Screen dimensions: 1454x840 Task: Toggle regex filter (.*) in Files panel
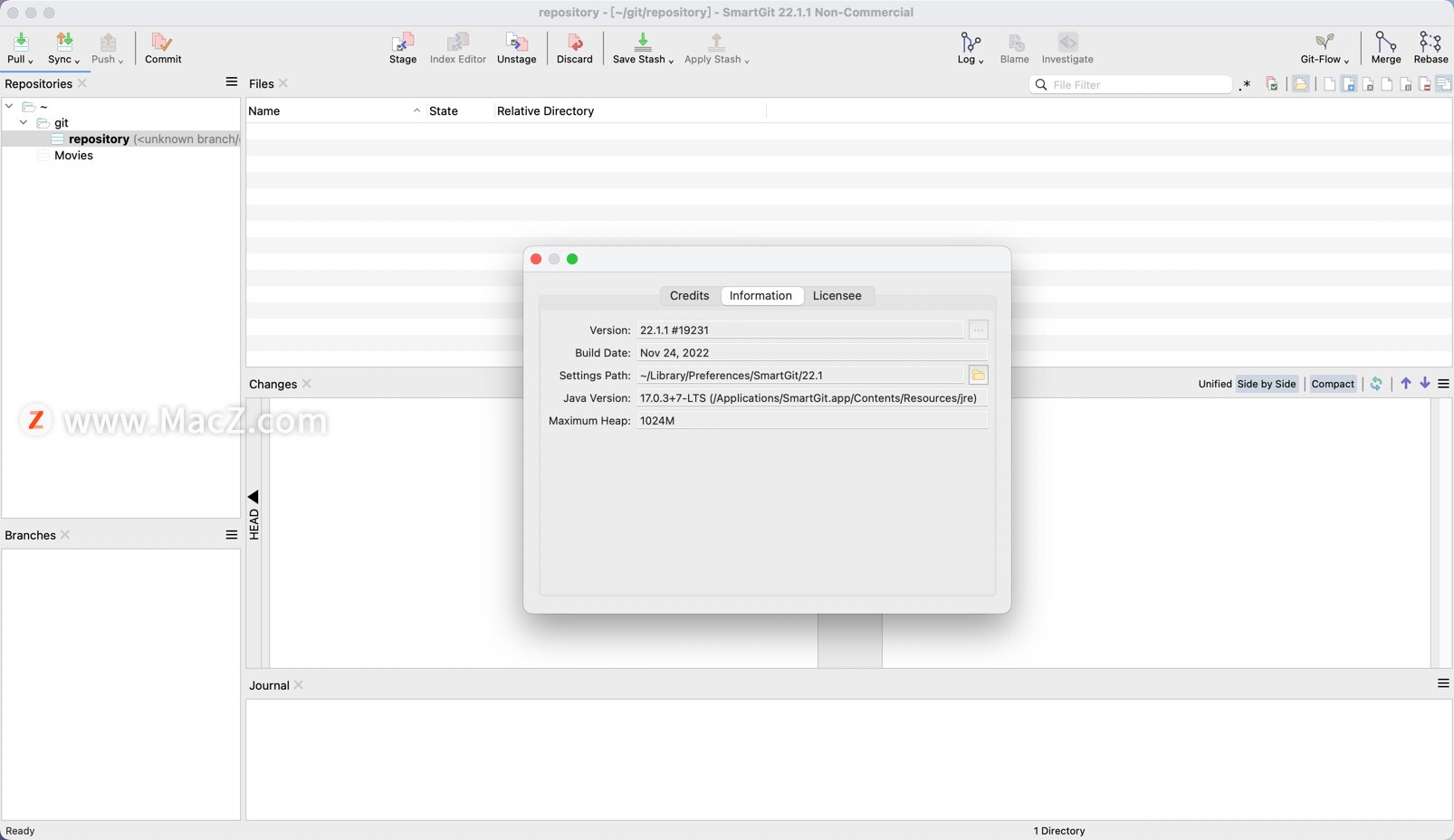1245,84
